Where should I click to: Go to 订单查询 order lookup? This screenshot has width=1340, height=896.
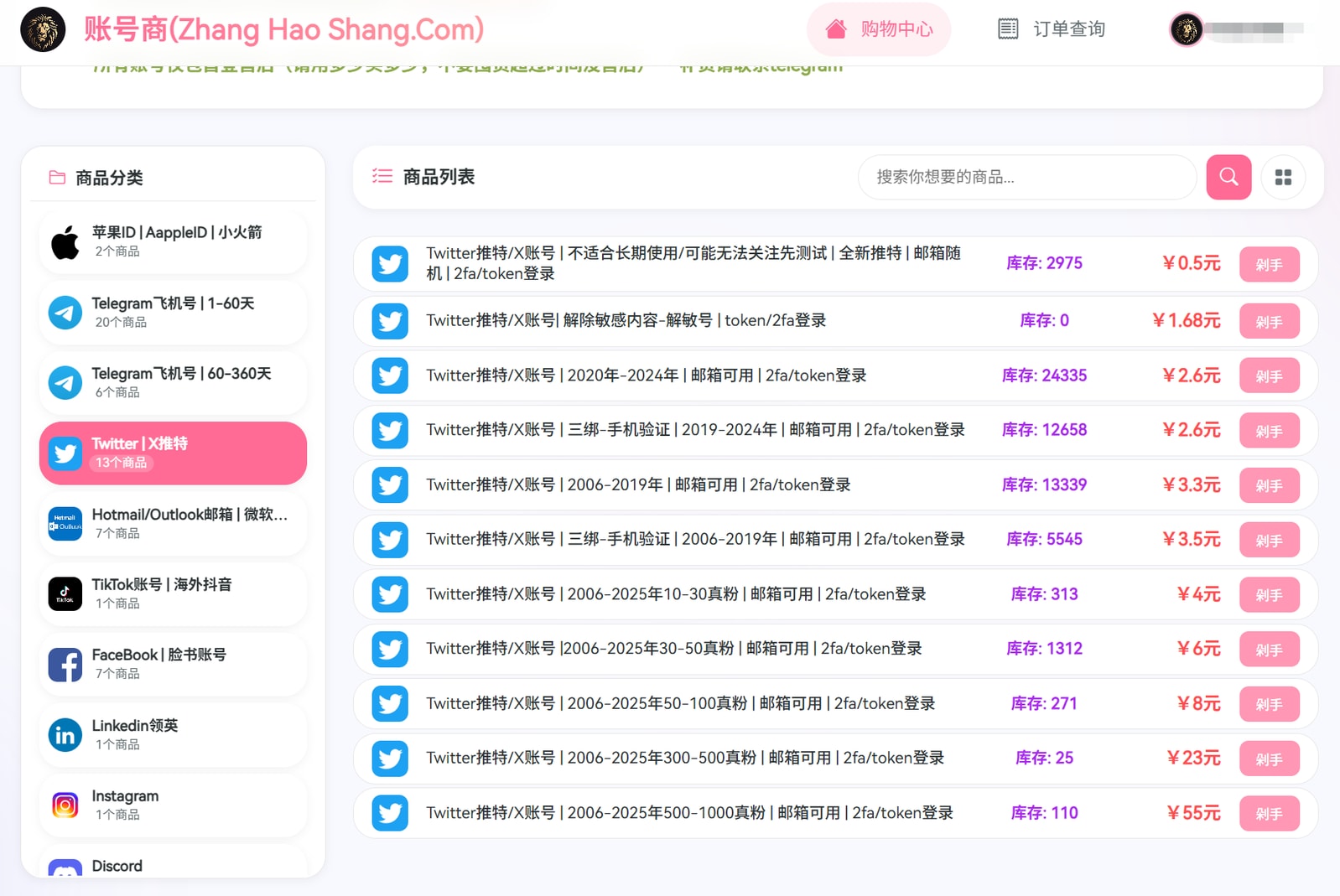point(1052,29)
